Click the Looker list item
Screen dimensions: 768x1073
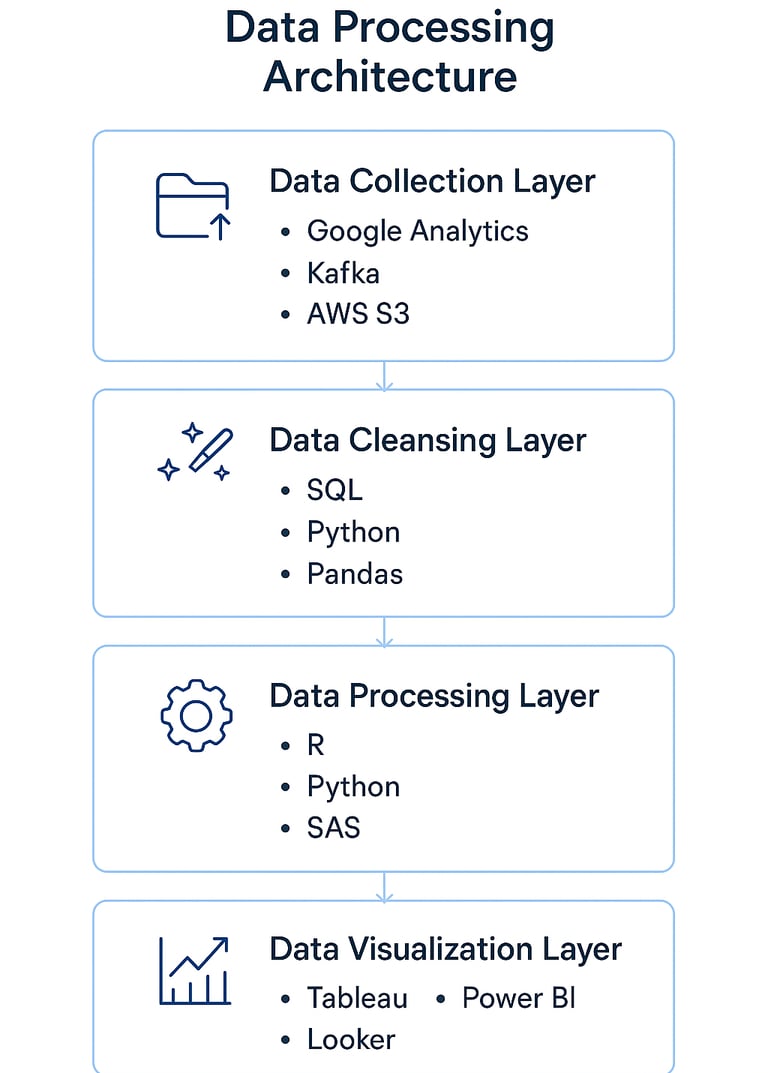point(351,1040)
